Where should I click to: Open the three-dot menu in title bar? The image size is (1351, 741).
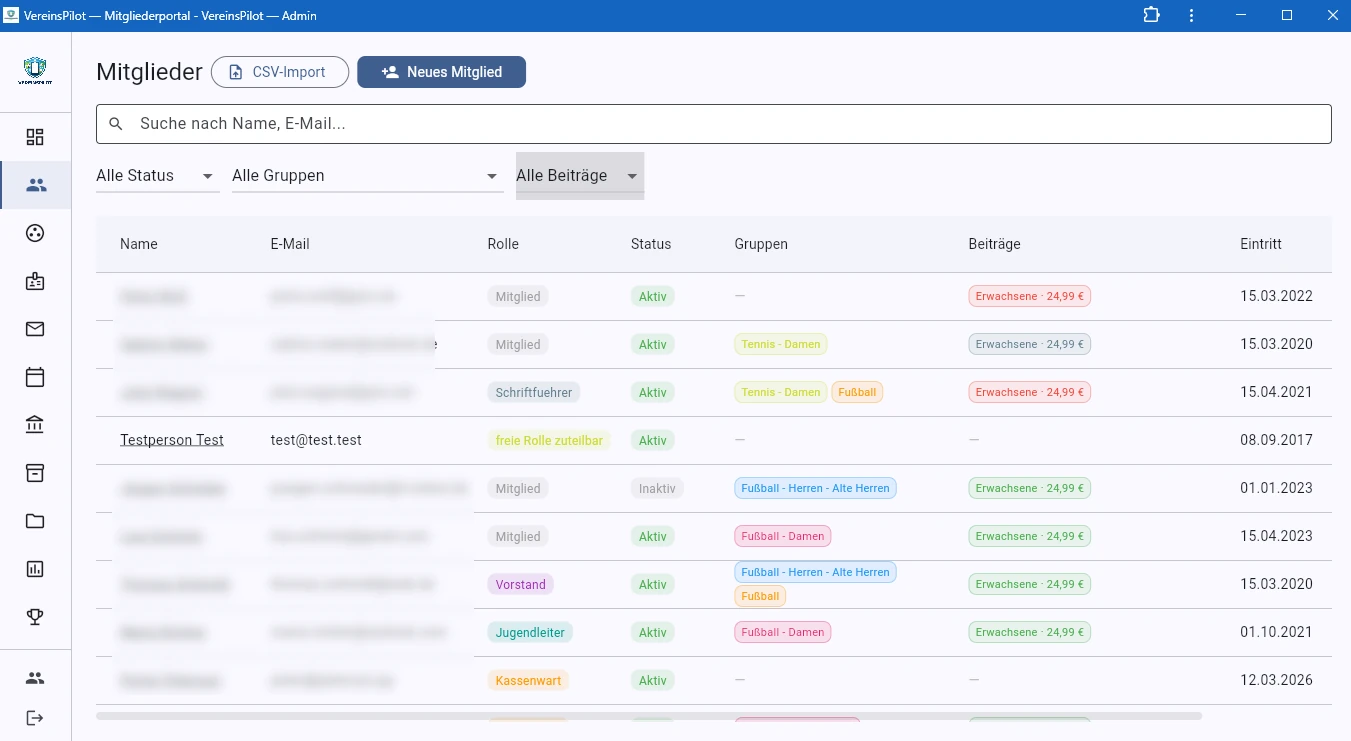point(1191,15)
